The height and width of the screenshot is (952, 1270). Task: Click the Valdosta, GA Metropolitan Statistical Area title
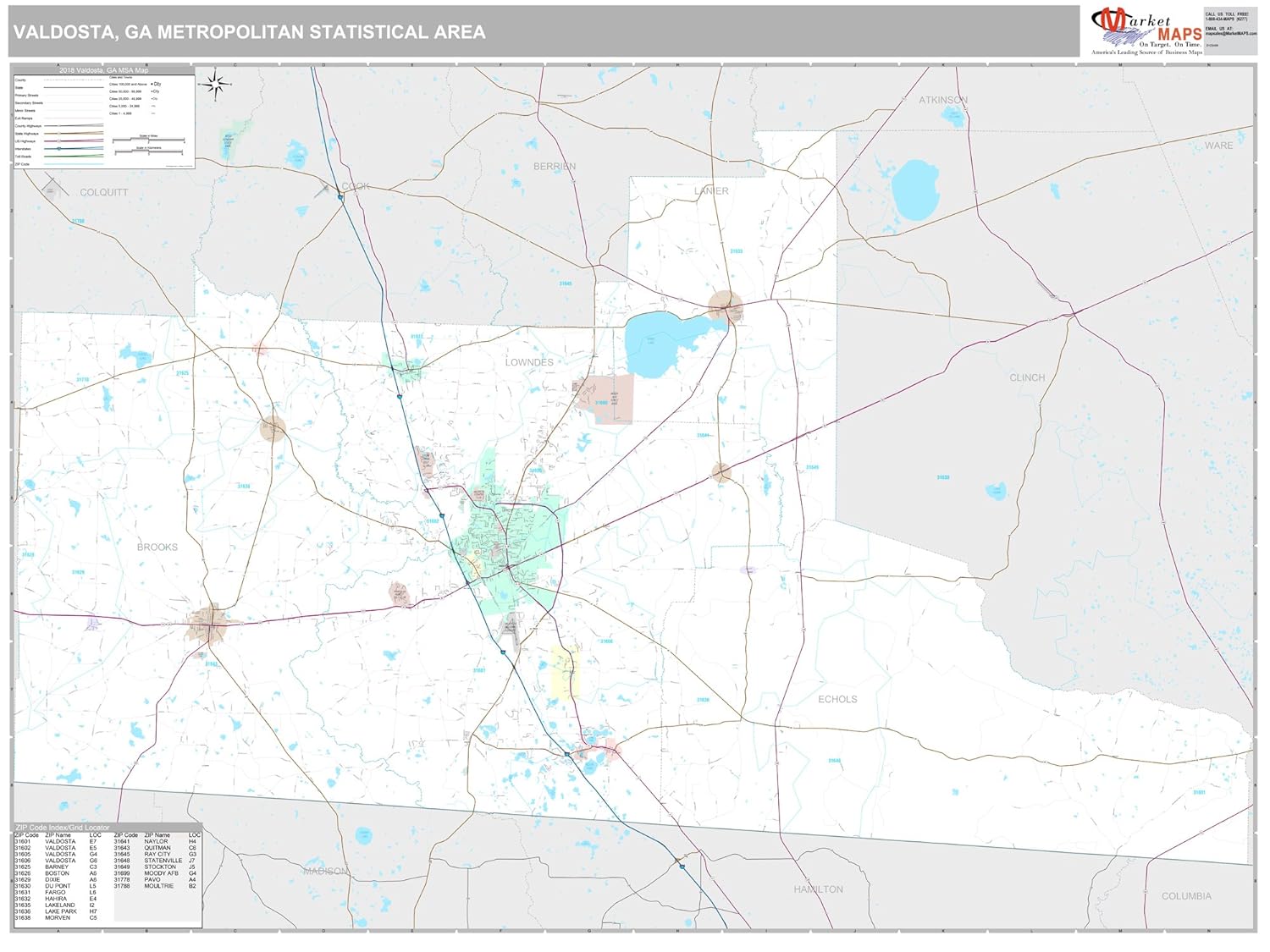pyautogui.click(x=249, y=32)
